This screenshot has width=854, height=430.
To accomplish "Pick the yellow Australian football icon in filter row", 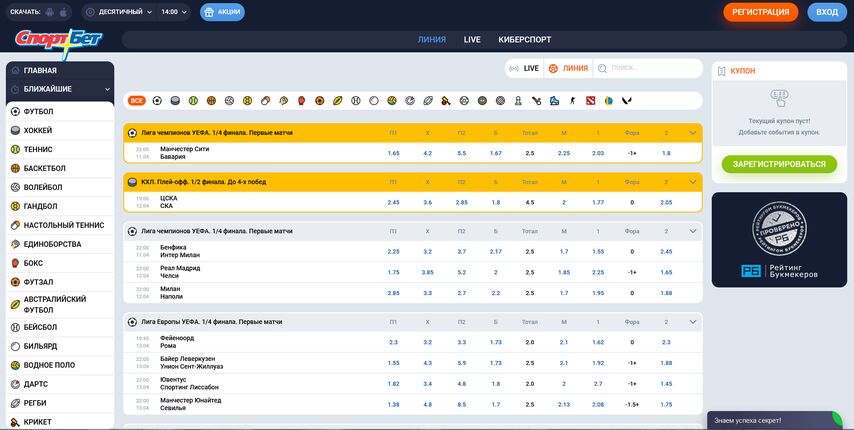I will (338, 101).
